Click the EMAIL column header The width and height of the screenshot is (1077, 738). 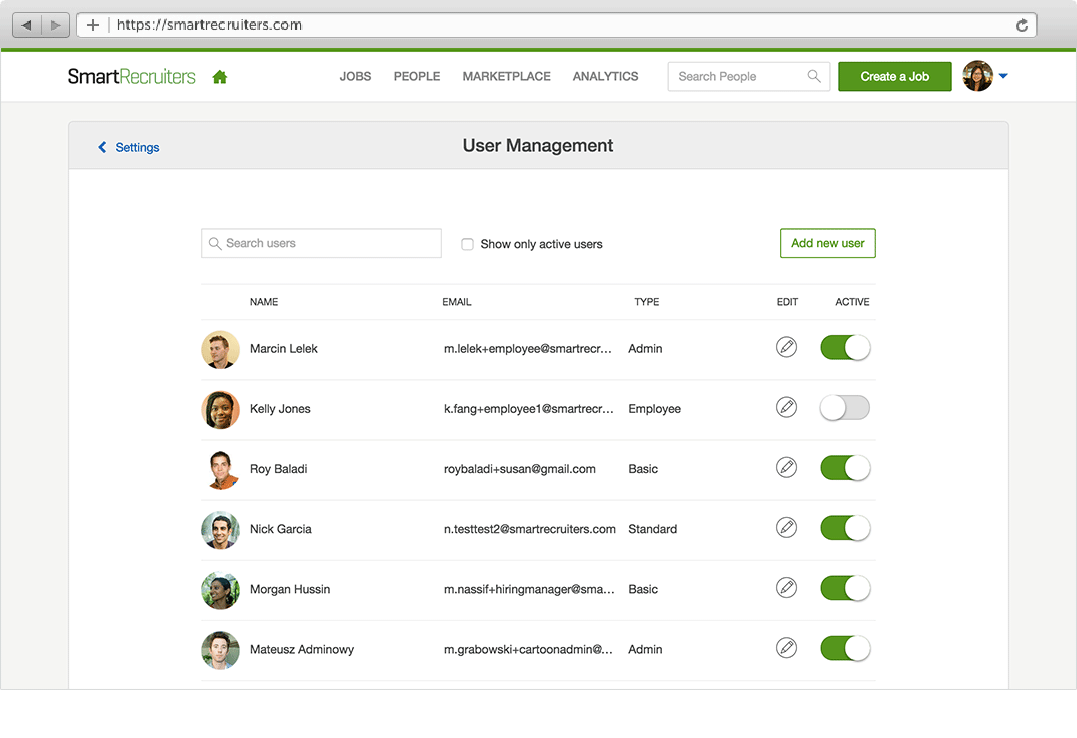click(x=457, y=302)
